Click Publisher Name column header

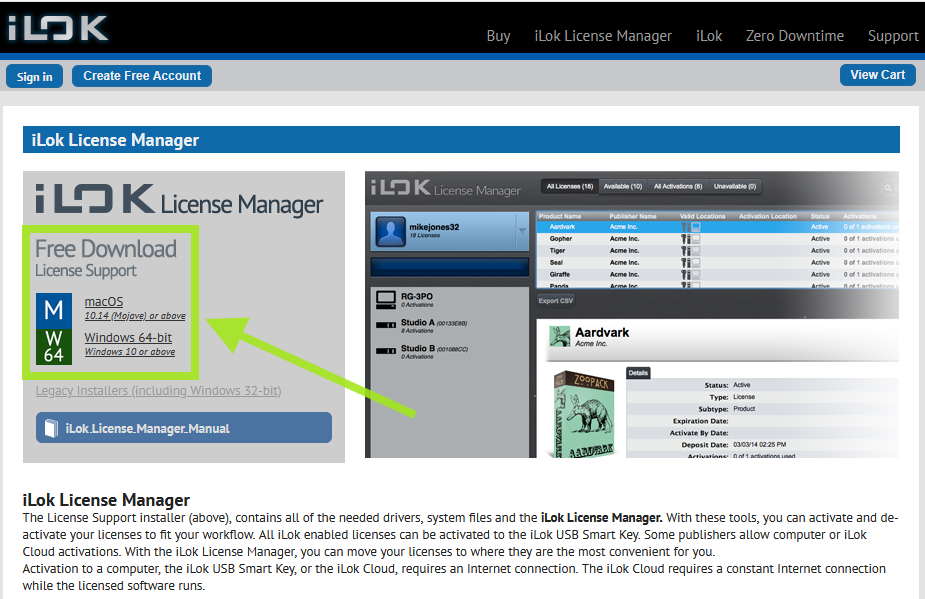point(632,217)
